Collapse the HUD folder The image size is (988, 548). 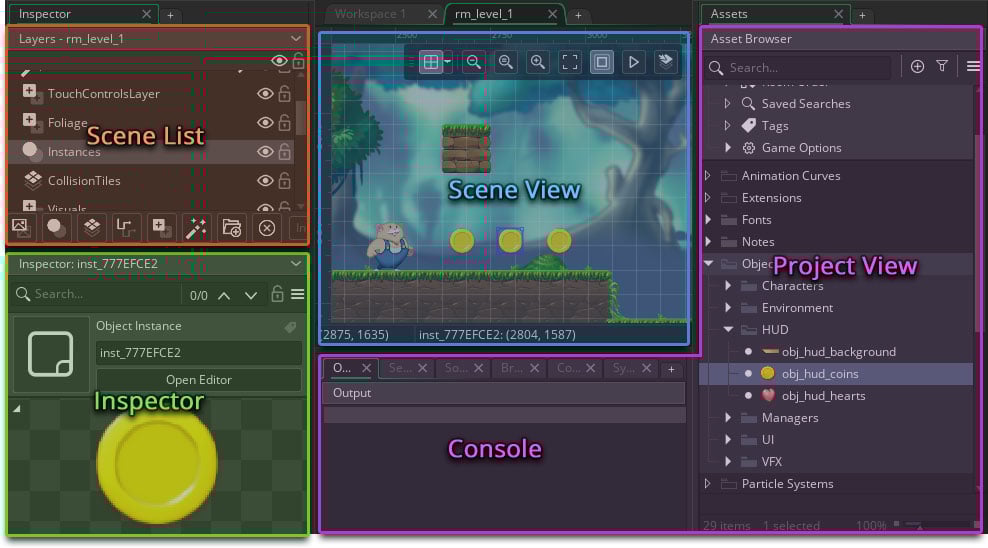tap(728, 329)
